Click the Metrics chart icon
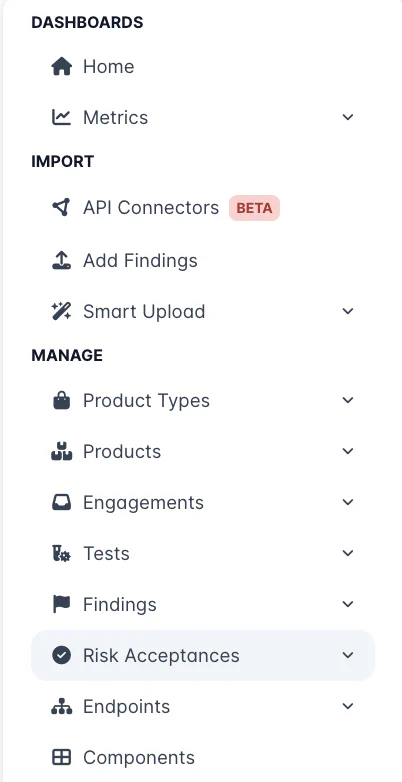The width and height of the screenshot is (402, 782). [61, 117]
